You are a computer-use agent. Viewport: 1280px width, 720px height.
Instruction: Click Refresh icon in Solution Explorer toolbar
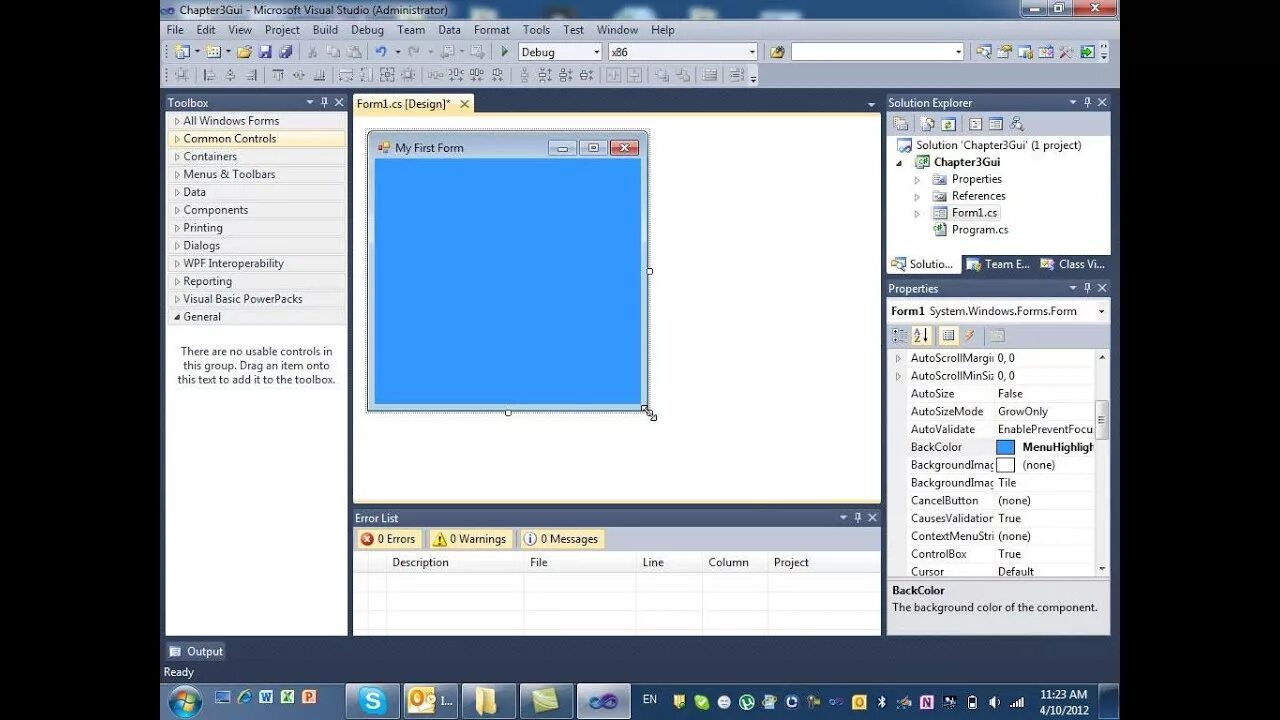pos(948,124)
